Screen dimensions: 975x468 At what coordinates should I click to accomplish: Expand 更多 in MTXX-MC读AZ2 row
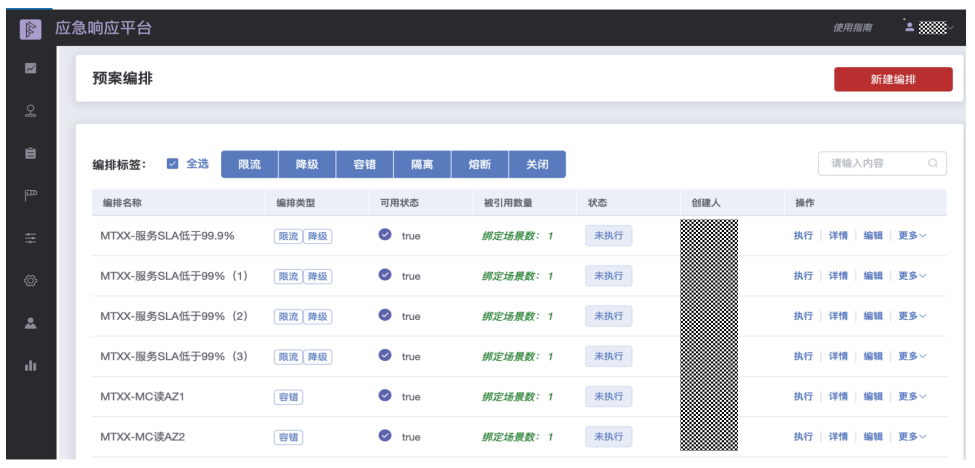click(912, 437)
